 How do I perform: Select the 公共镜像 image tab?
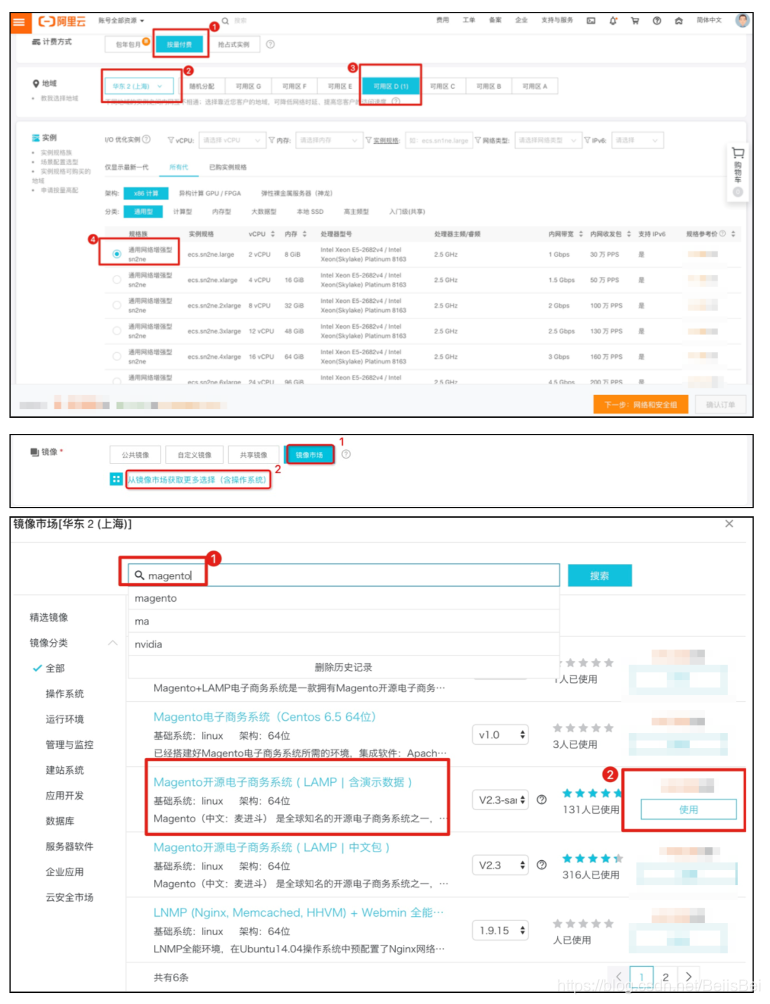(135, 455)
